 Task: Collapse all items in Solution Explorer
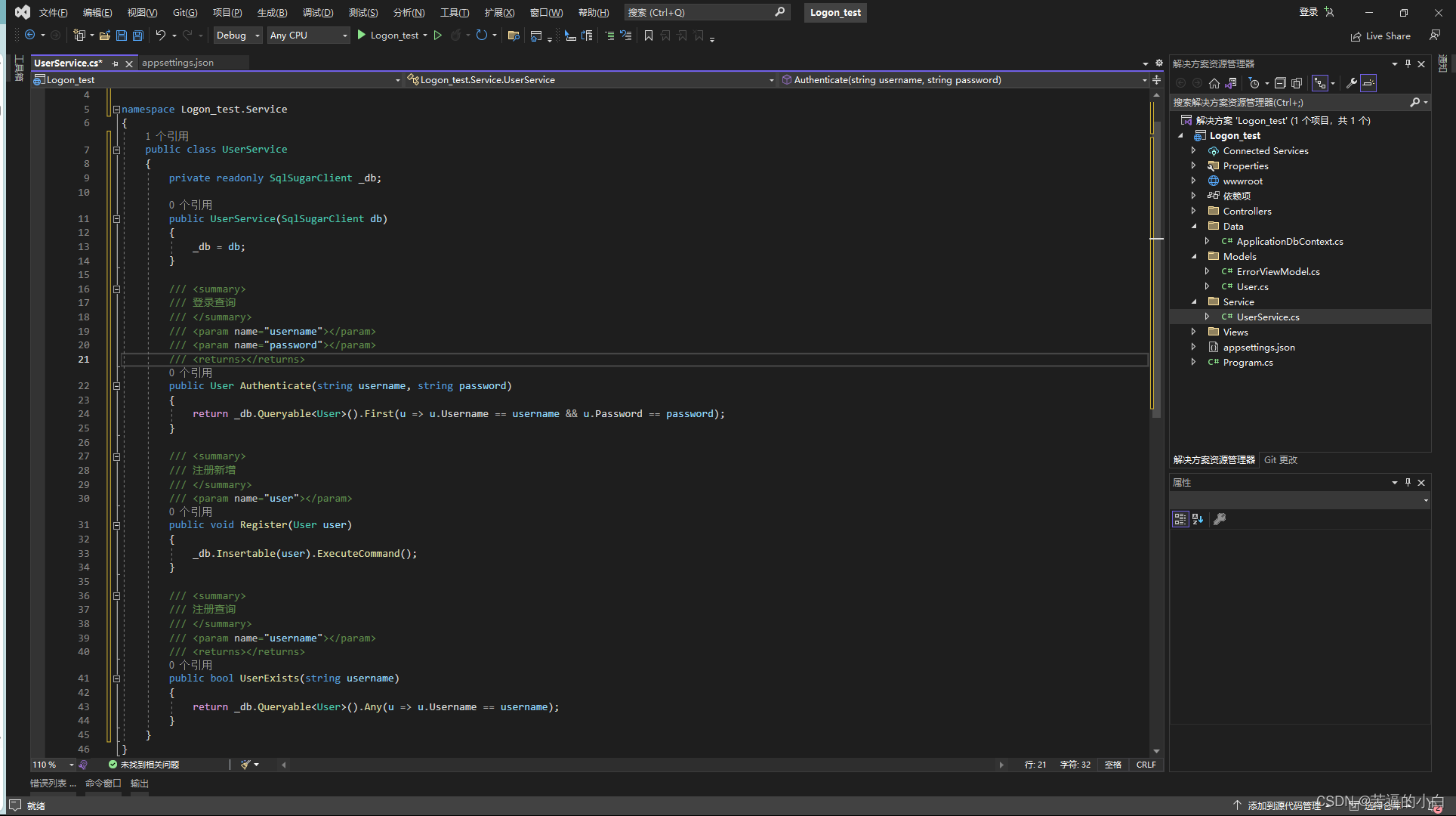coord(1280,83)
